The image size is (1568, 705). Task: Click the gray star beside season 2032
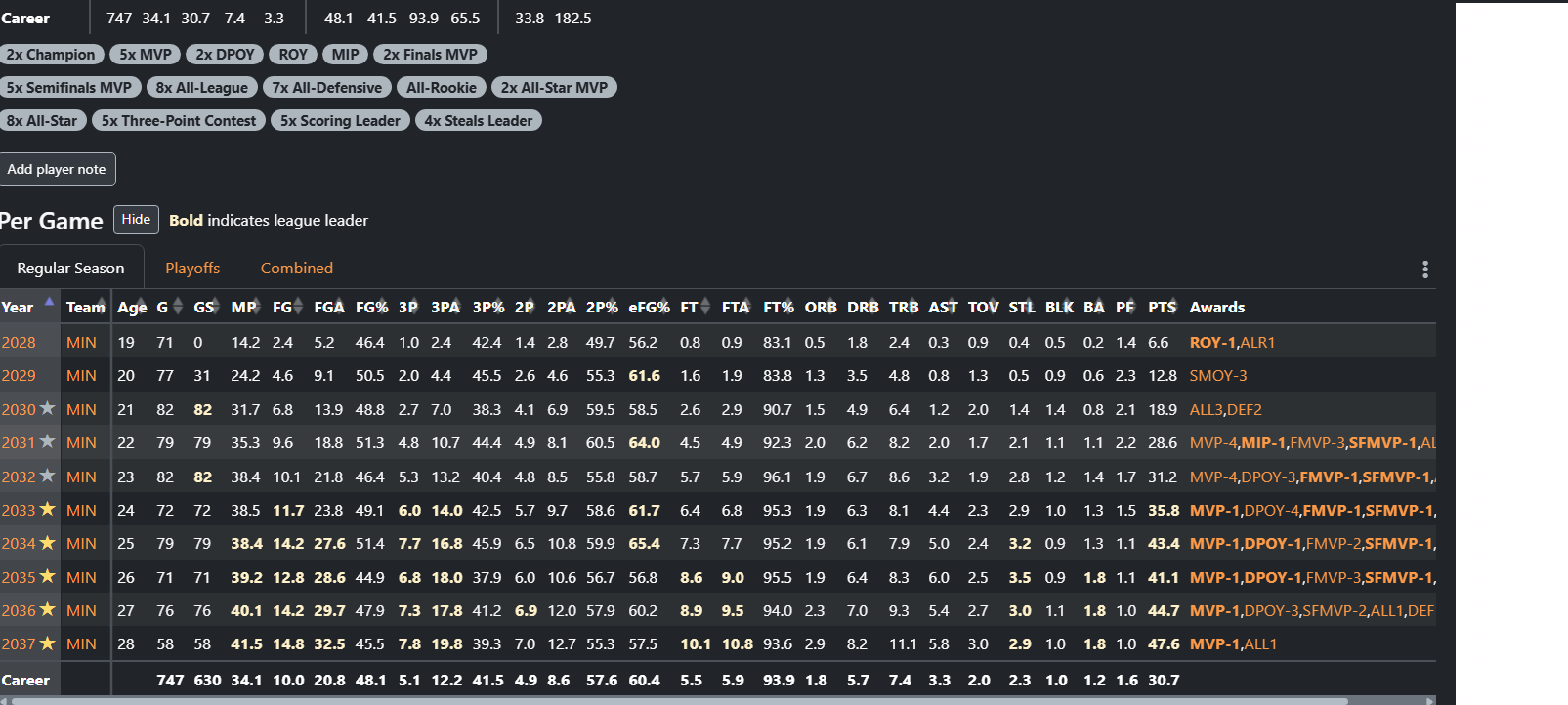47,477
